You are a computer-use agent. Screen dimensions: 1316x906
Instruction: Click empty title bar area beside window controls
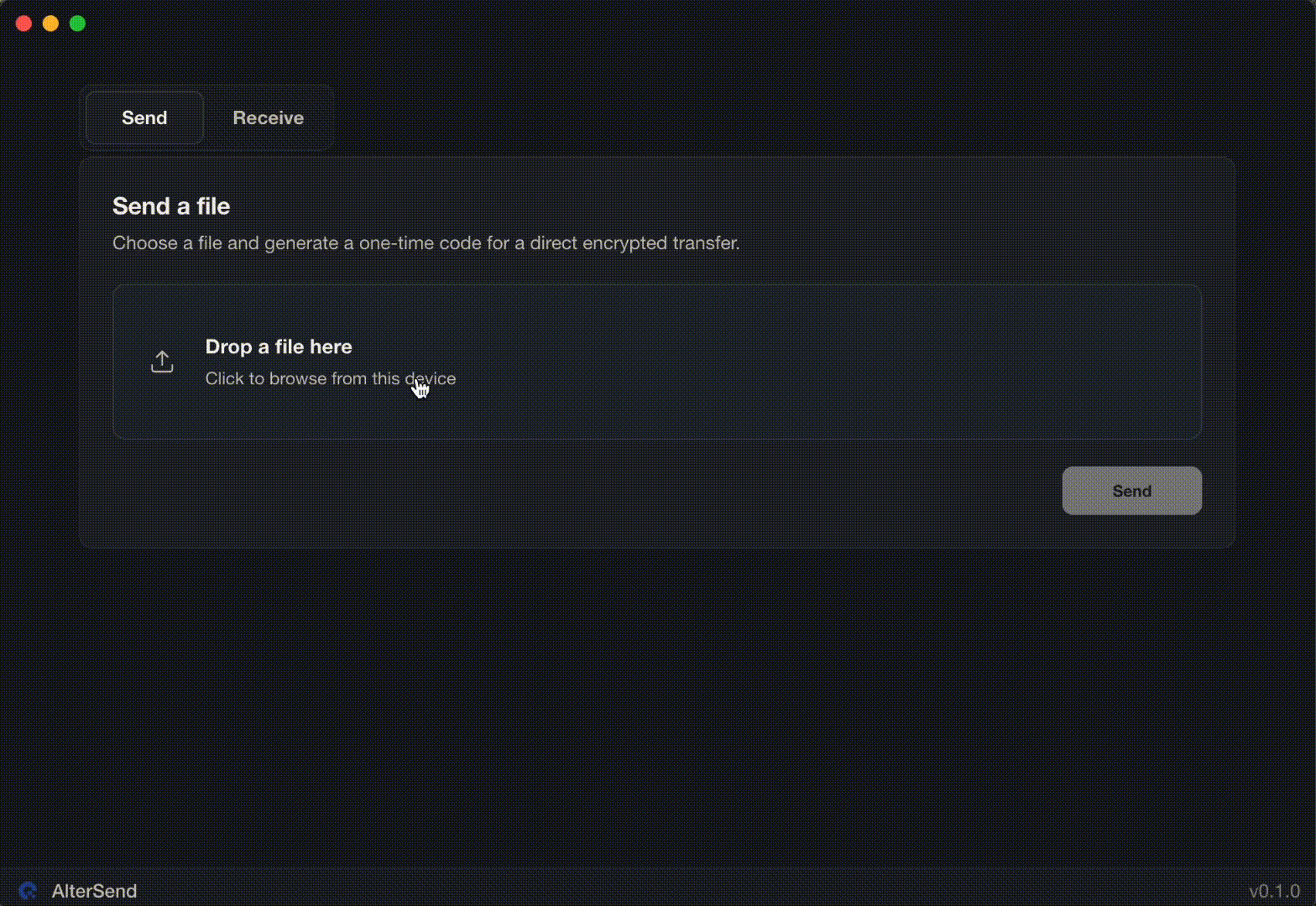[655, 23]
